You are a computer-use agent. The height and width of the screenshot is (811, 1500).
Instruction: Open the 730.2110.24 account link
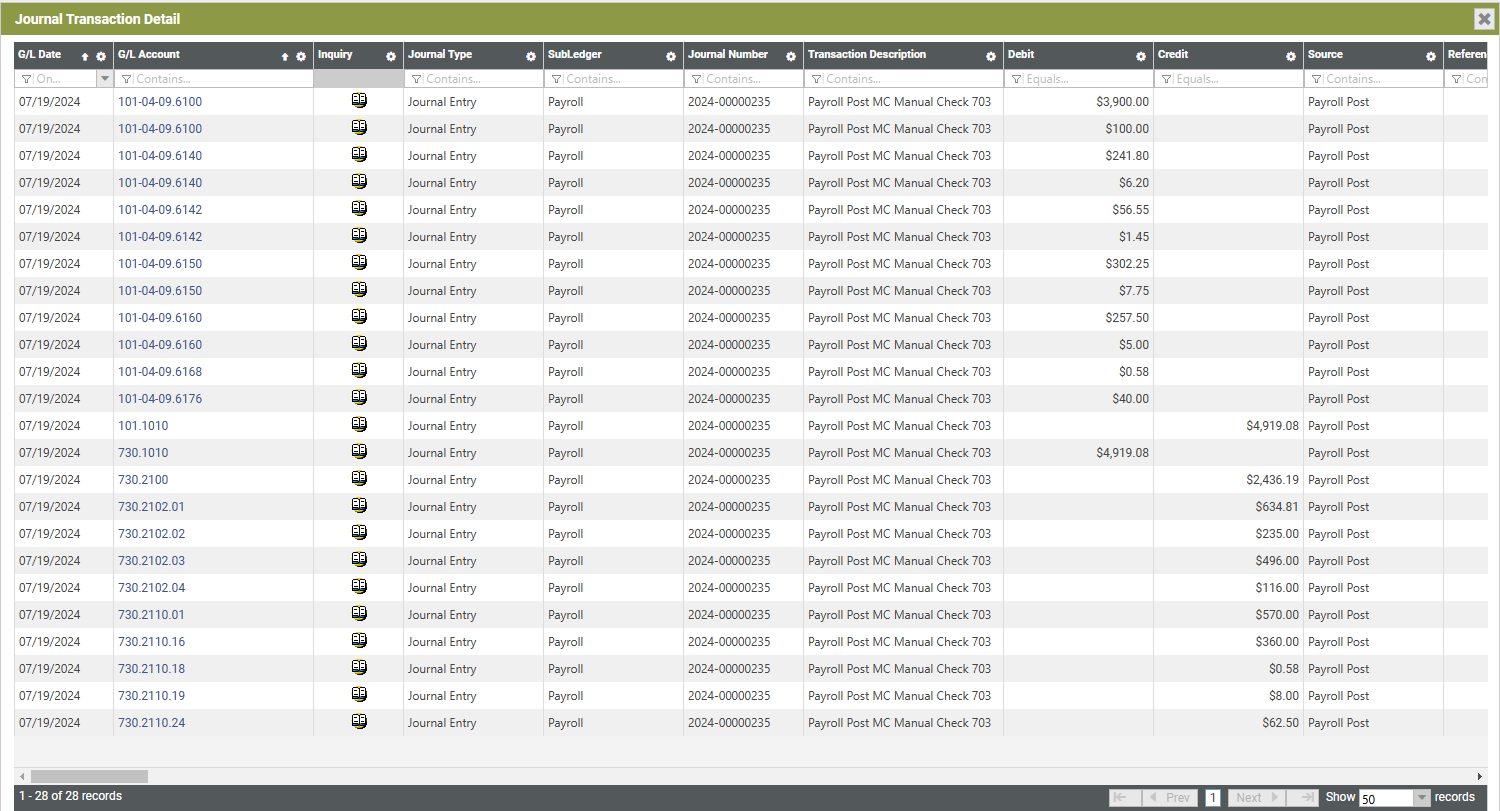click(151, 722)
